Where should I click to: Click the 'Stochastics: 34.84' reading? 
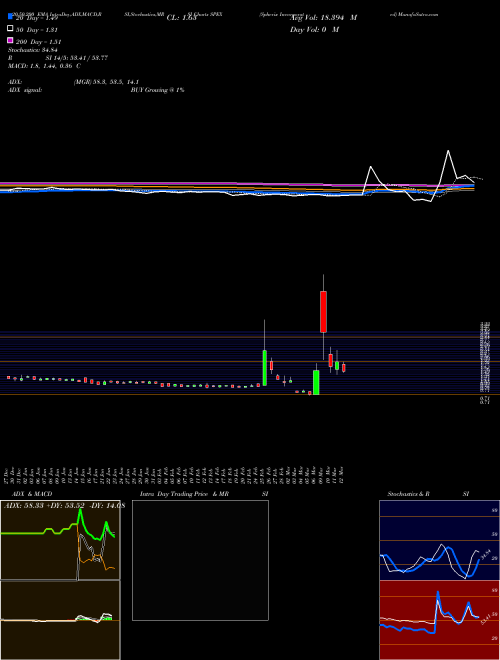click(x=32, y=50)
